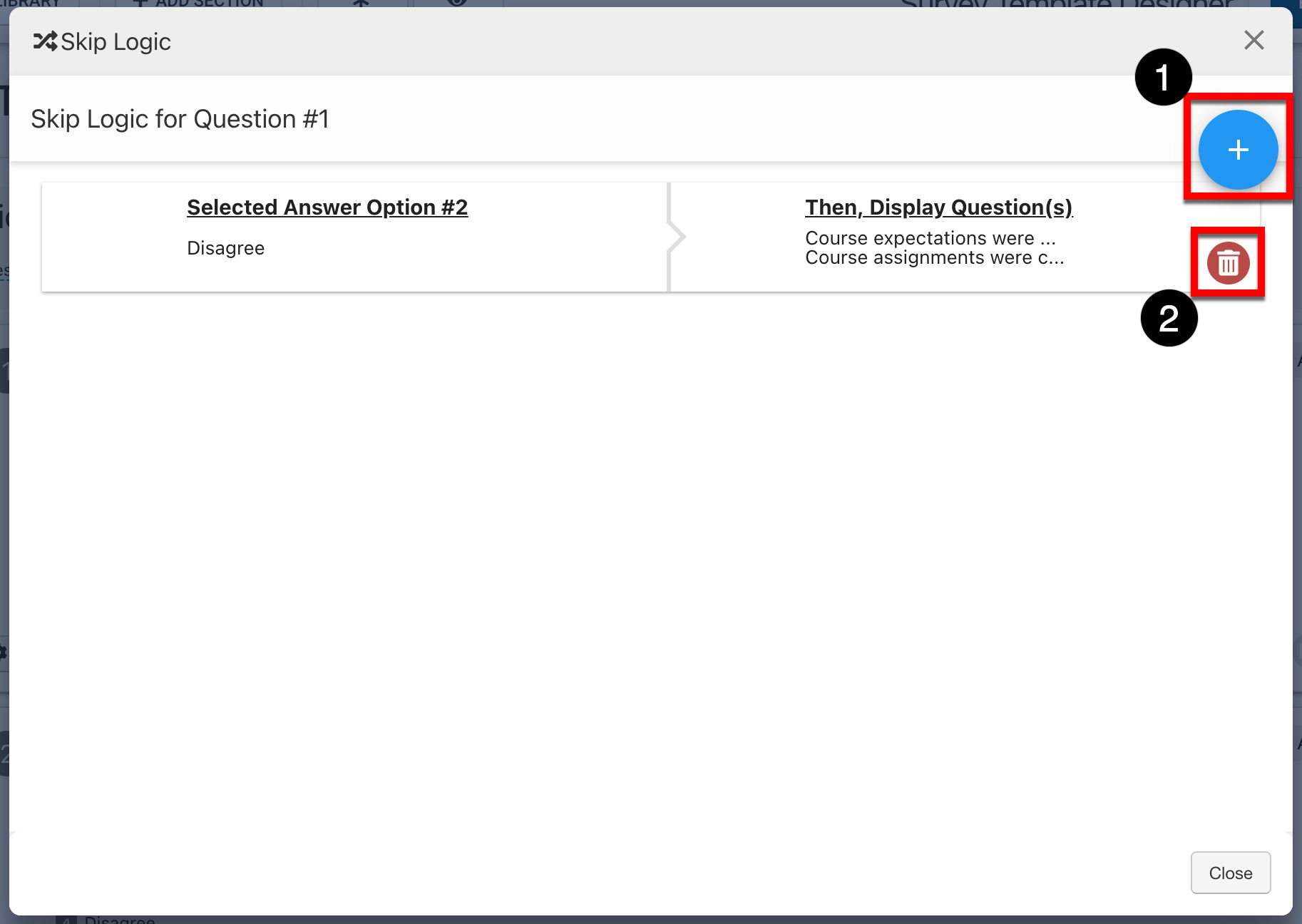Click the annotation circle numbered 2
Viewport: 1302px width, 924px height.
click(1169, 318)
